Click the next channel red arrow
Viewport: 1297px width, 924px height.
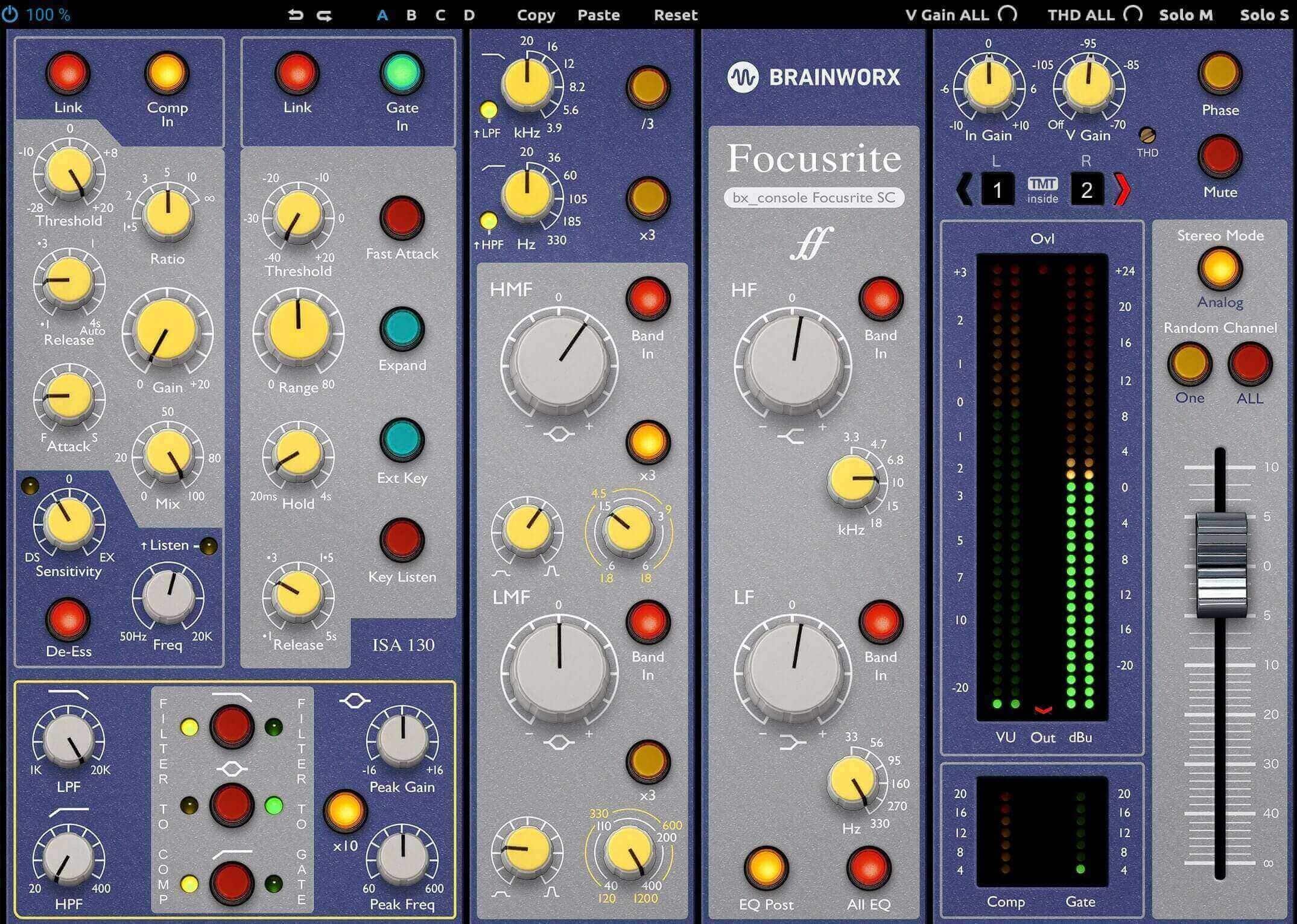(x=1122, y=190)
